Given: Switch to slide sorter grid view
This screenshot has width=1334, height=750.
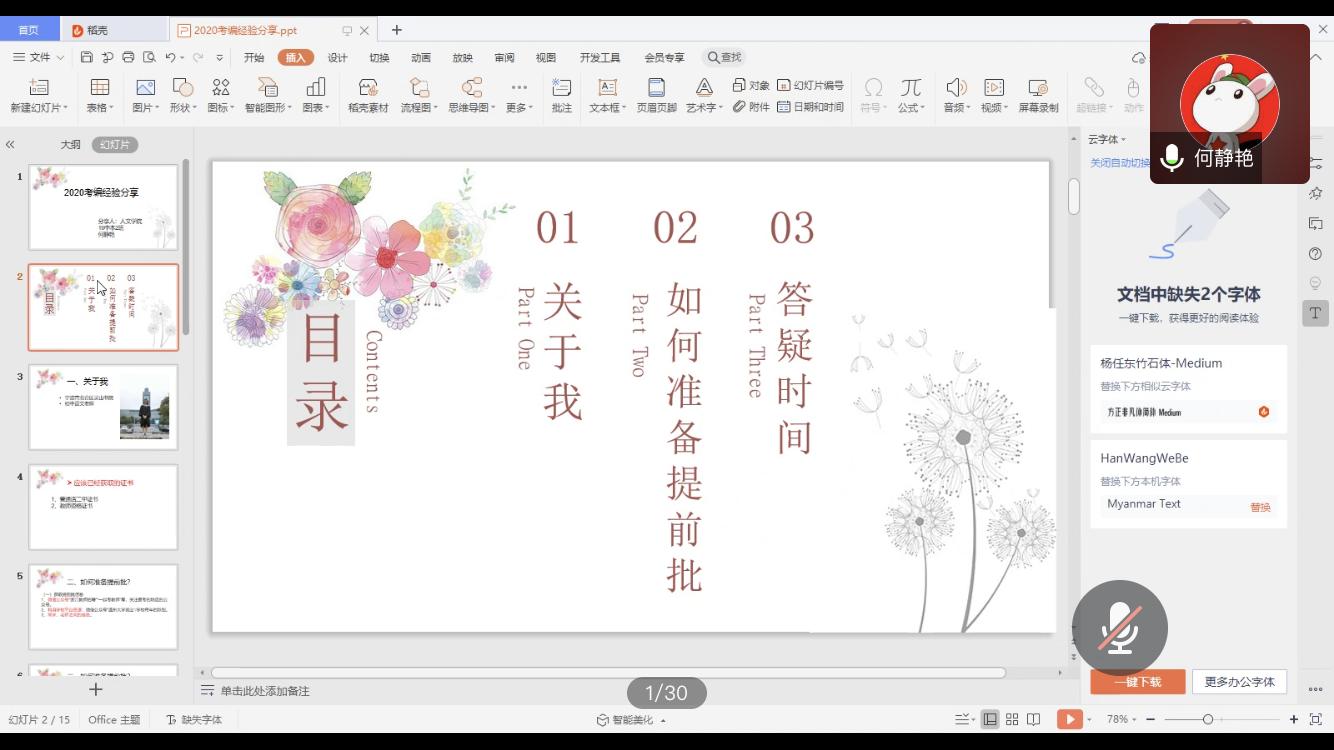Looking at the screenshot, I should coord(1012,719).
